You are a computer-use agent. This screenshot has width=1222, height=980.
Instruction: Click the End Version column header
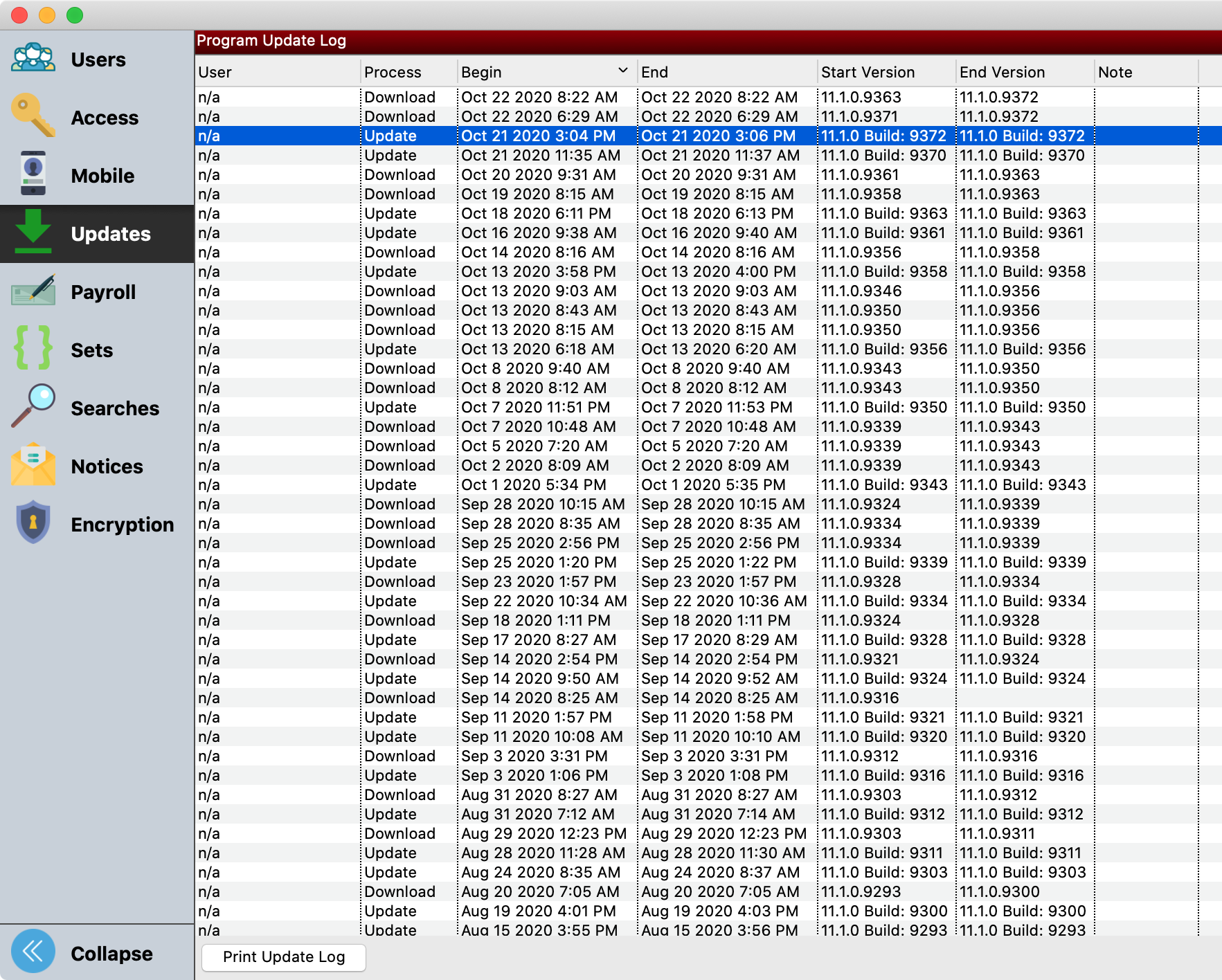coord(1002,72)
